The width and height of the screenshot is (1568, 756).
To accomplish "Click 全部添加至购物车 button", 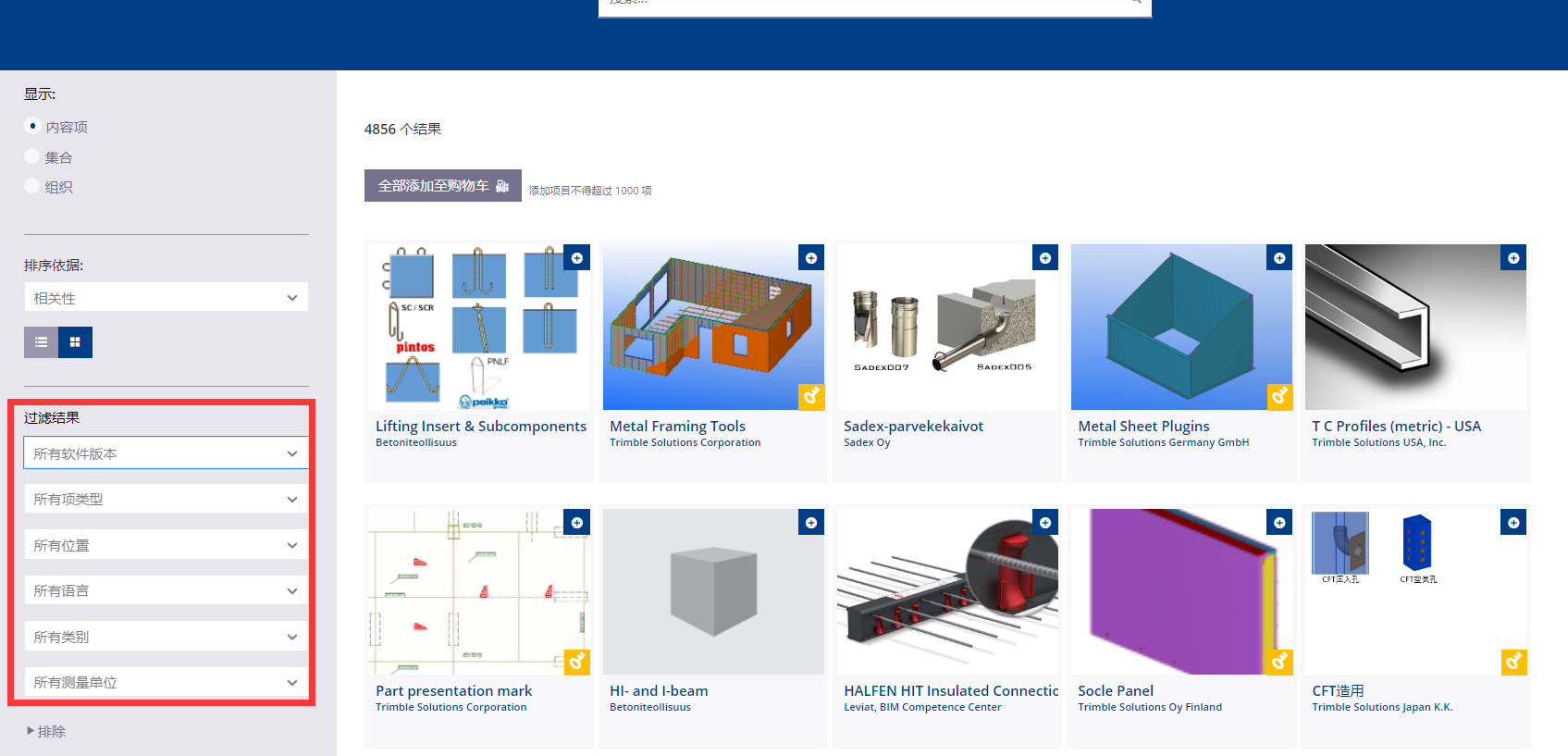I will click(x=443, y=186).
